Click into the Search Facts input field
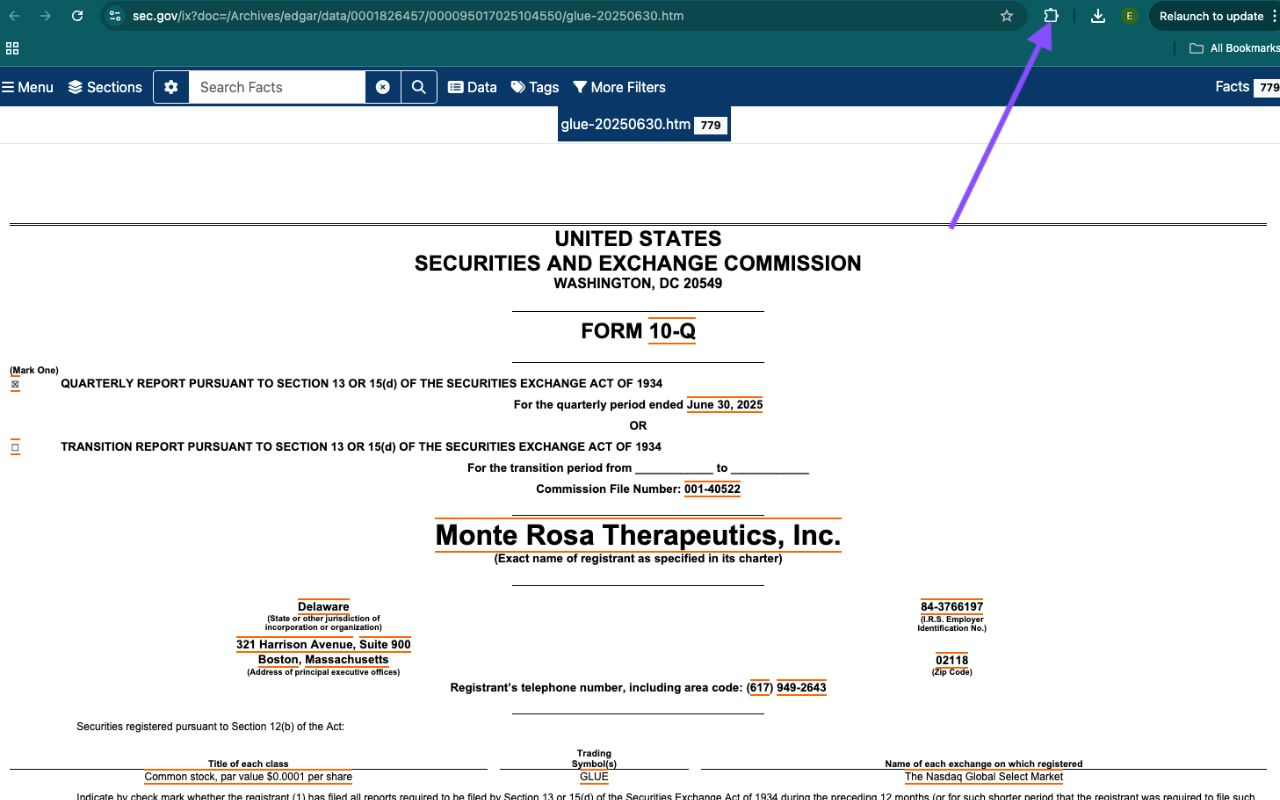This screenshot has height=800, width=1280. coord(277,87)
